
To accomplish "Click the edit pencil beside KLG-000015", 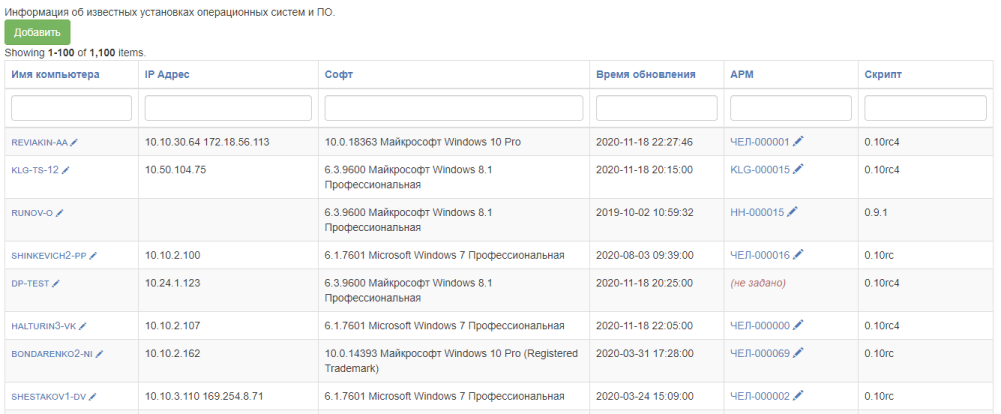I will pyautogui.click(x=798, y=169).
